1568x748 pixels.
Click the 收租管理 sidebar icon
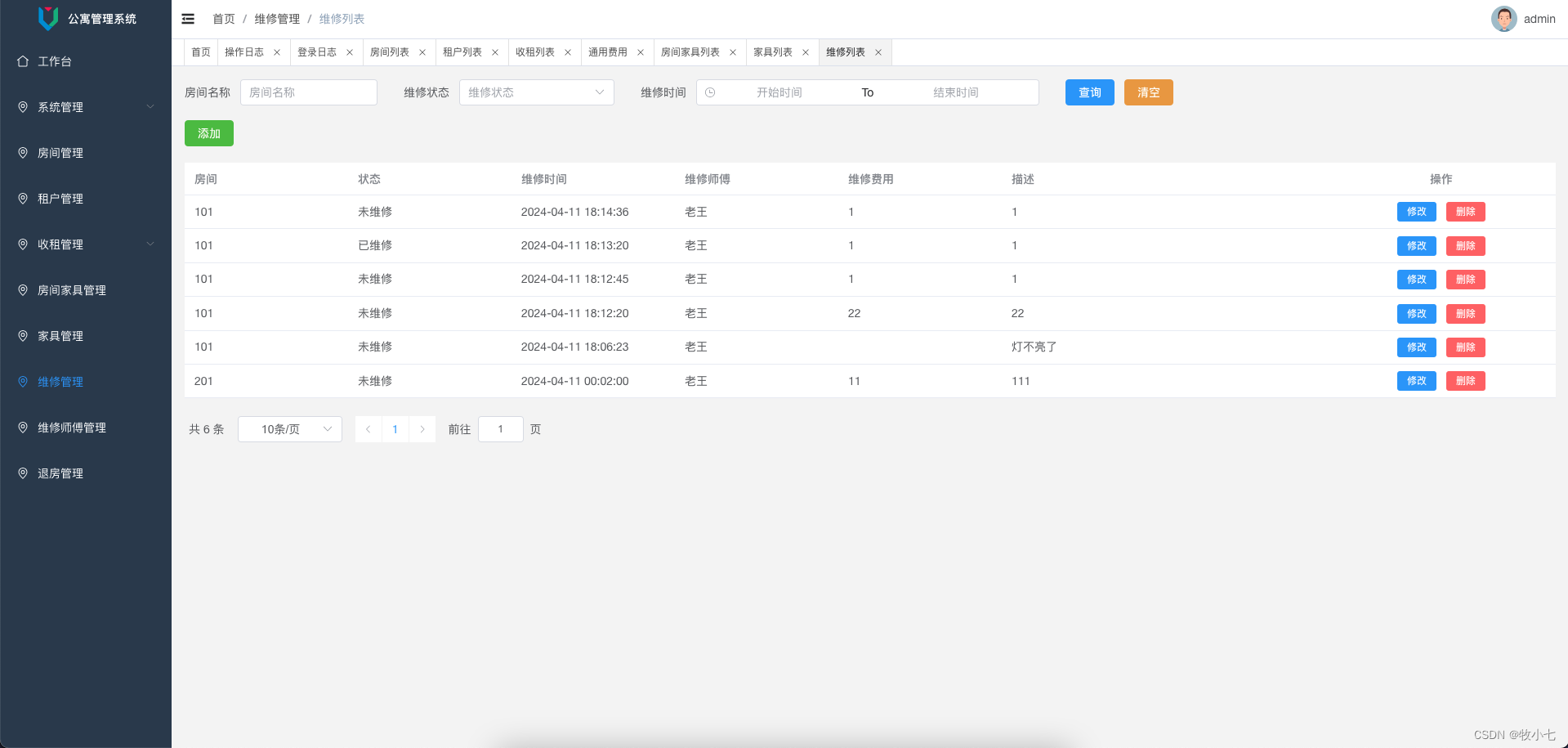23,244
